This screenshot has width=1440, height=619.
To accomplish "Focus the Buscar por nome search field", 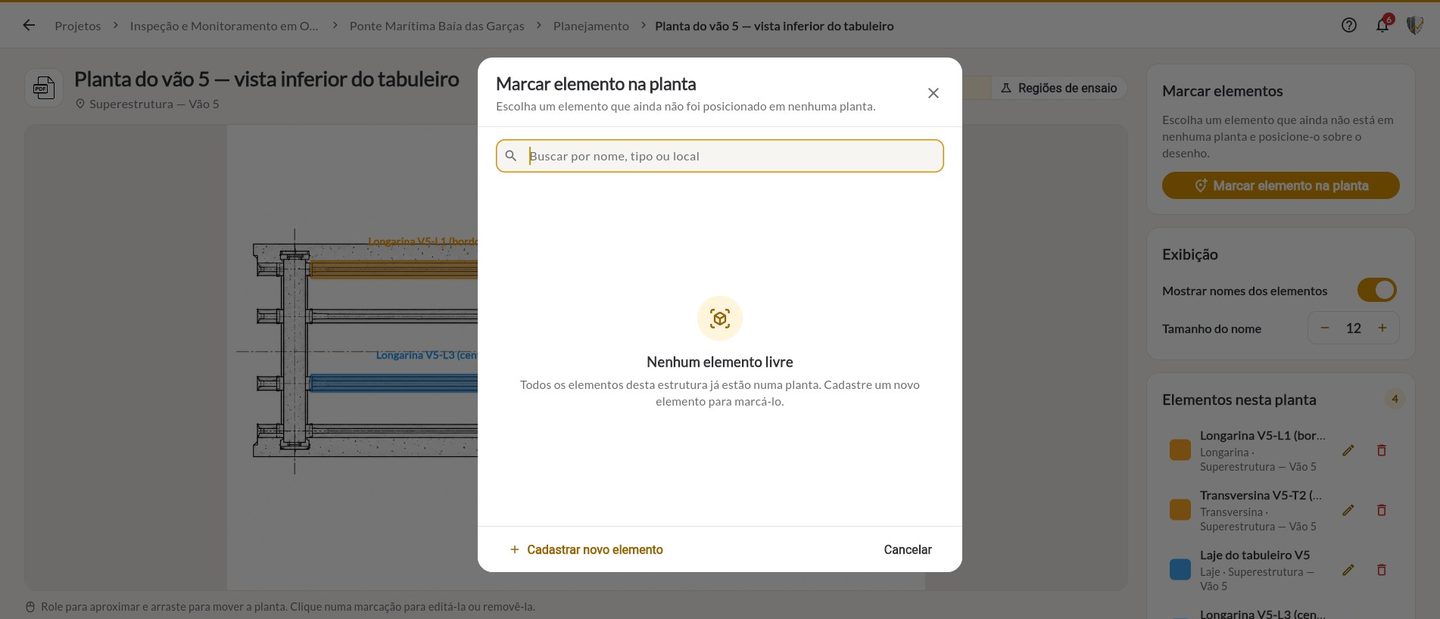I will (x=720, y=156).
